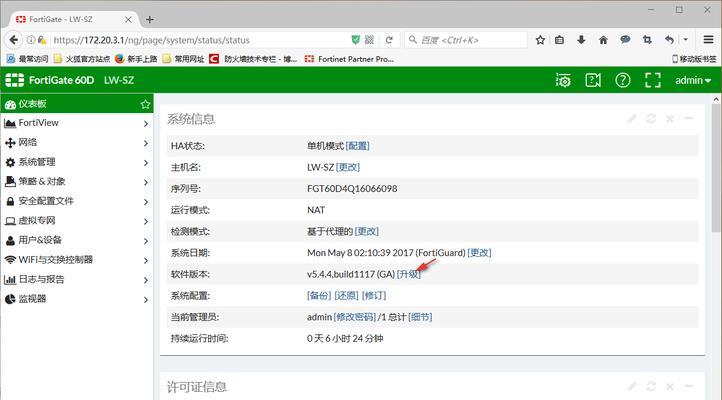
Task: Open the bookmarks library icon
Action: coord(559,40)
